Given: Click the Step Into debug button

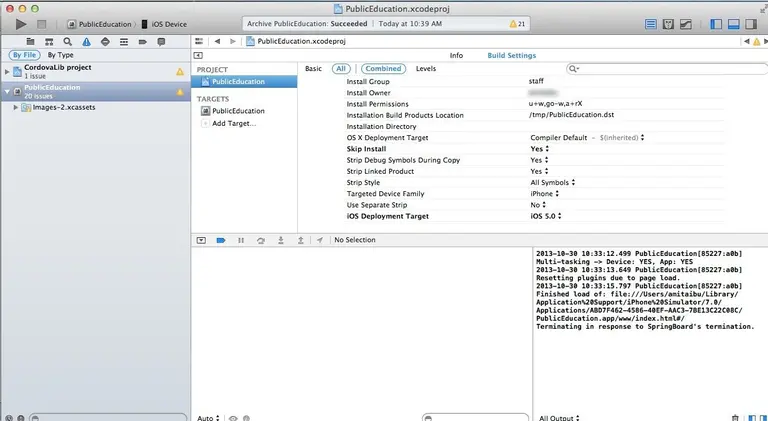Looking at the screenshot, I should pyautogui.click(x=281, y=240).
